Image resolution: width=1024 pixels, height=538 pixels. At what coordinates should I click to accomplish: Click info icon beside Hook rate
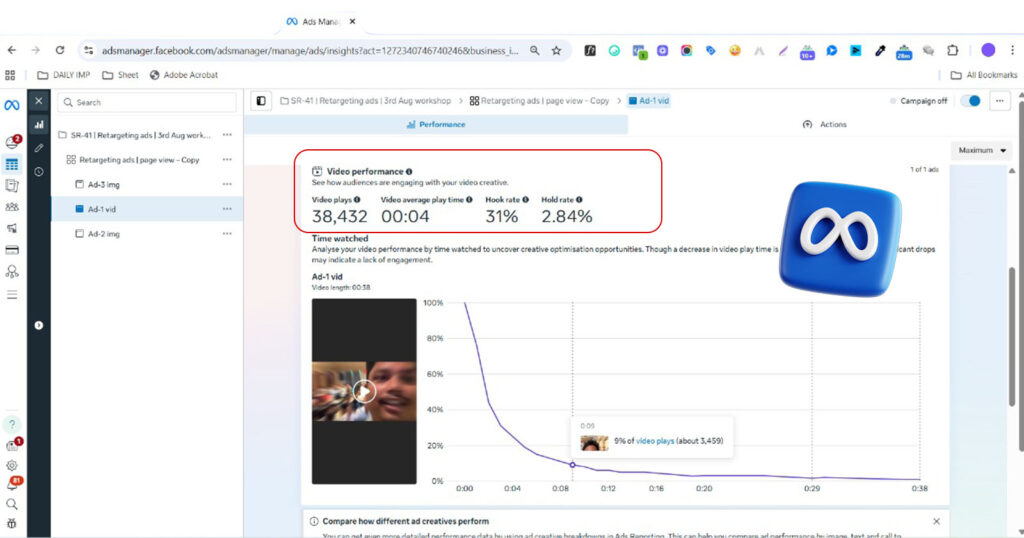pos(525,200)
